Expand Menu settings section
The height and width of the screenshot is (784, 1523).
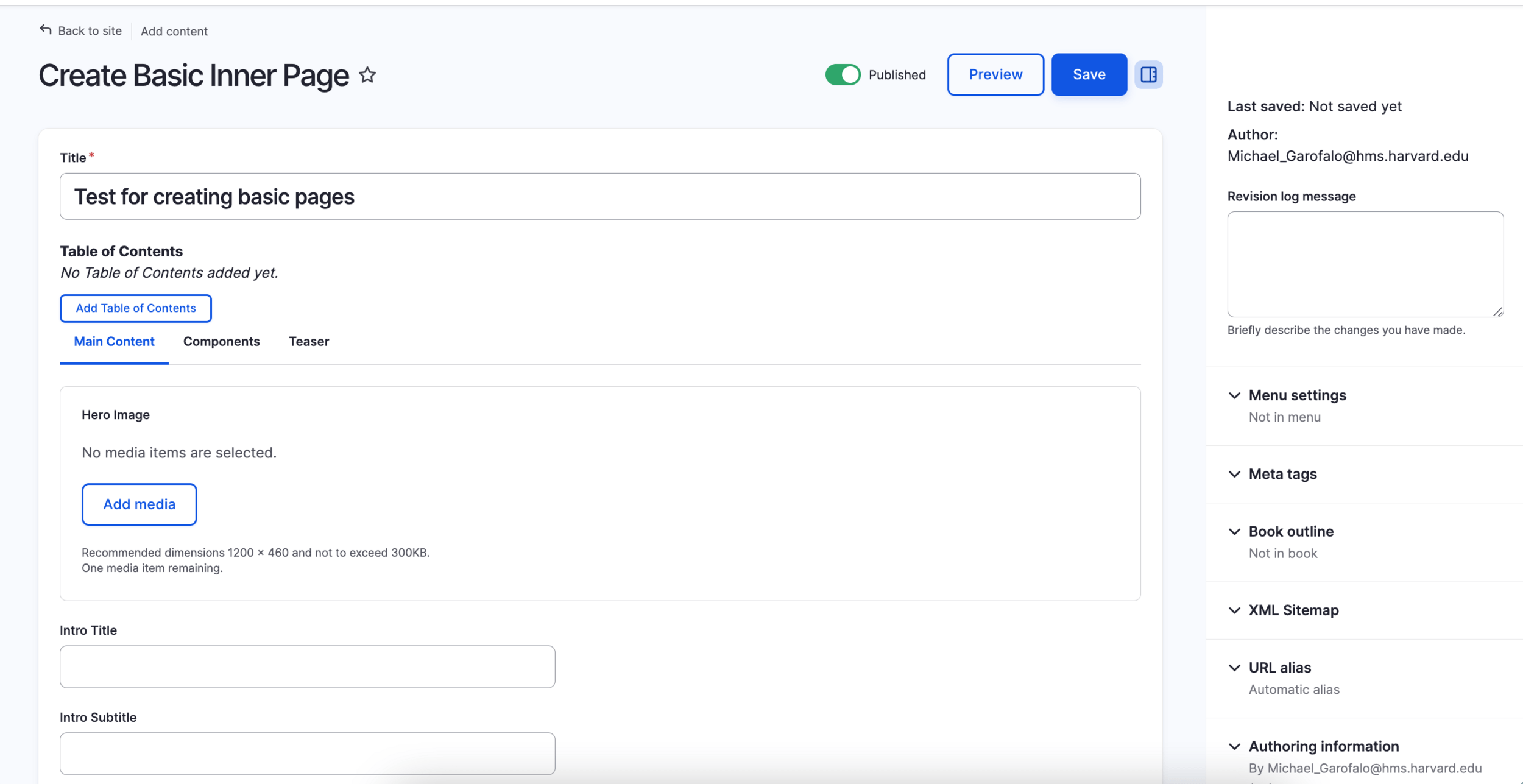click(1297, 395)
